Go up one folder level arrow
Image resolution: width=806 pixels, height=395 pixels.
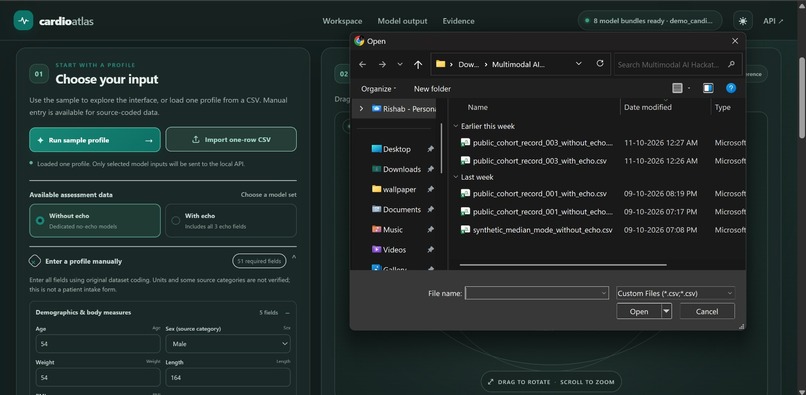[418, 65]
